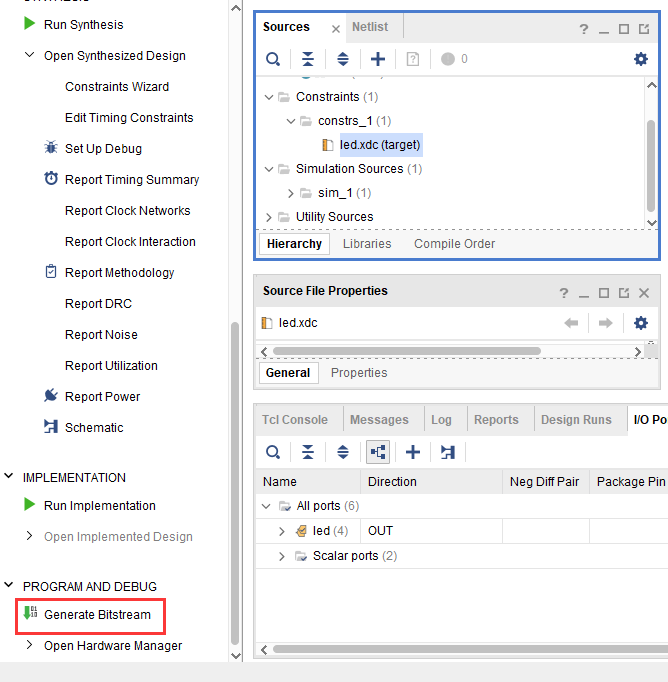Image resolution: width=668 pixels, height=682 pixels.
Task: Collapse the IMPLEMENTATION section
Action: (8, 476)
